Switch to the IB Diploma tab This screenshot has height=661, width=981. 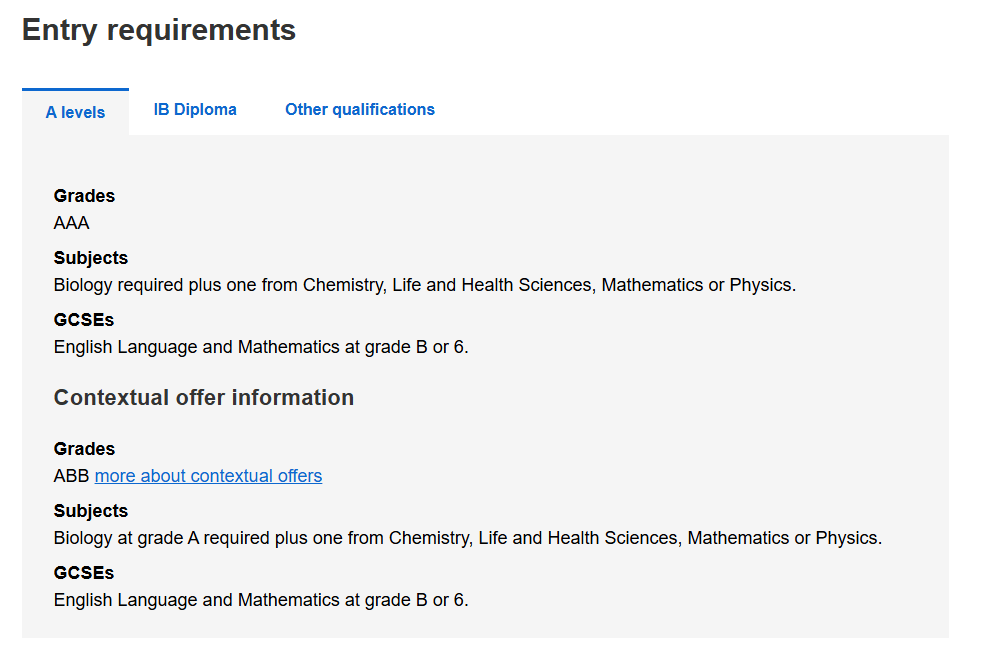195,109
